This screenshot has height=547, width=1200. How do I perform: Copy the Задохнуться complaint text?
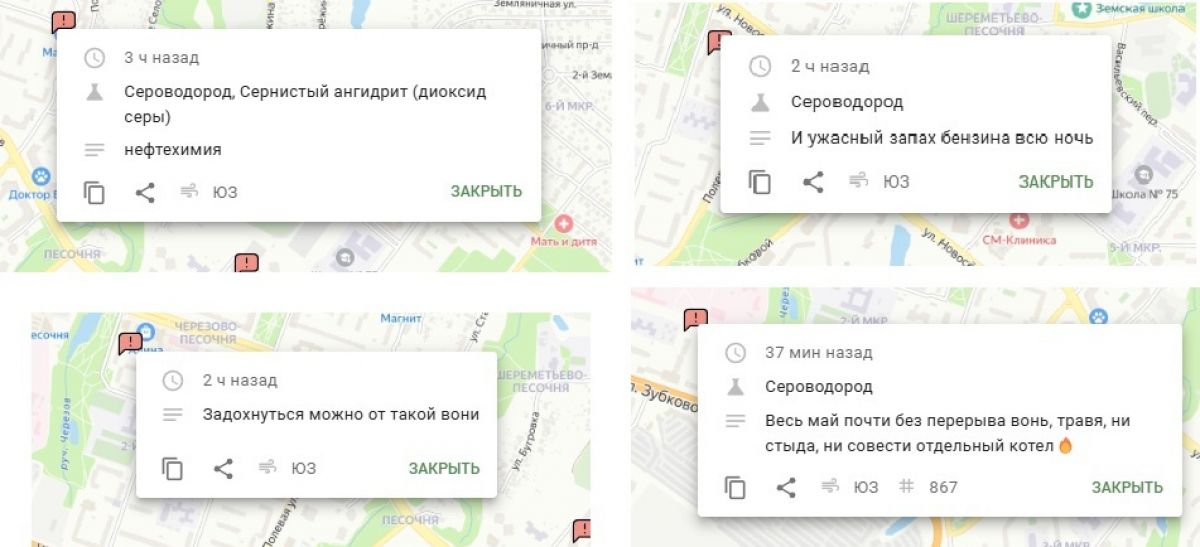173,468
